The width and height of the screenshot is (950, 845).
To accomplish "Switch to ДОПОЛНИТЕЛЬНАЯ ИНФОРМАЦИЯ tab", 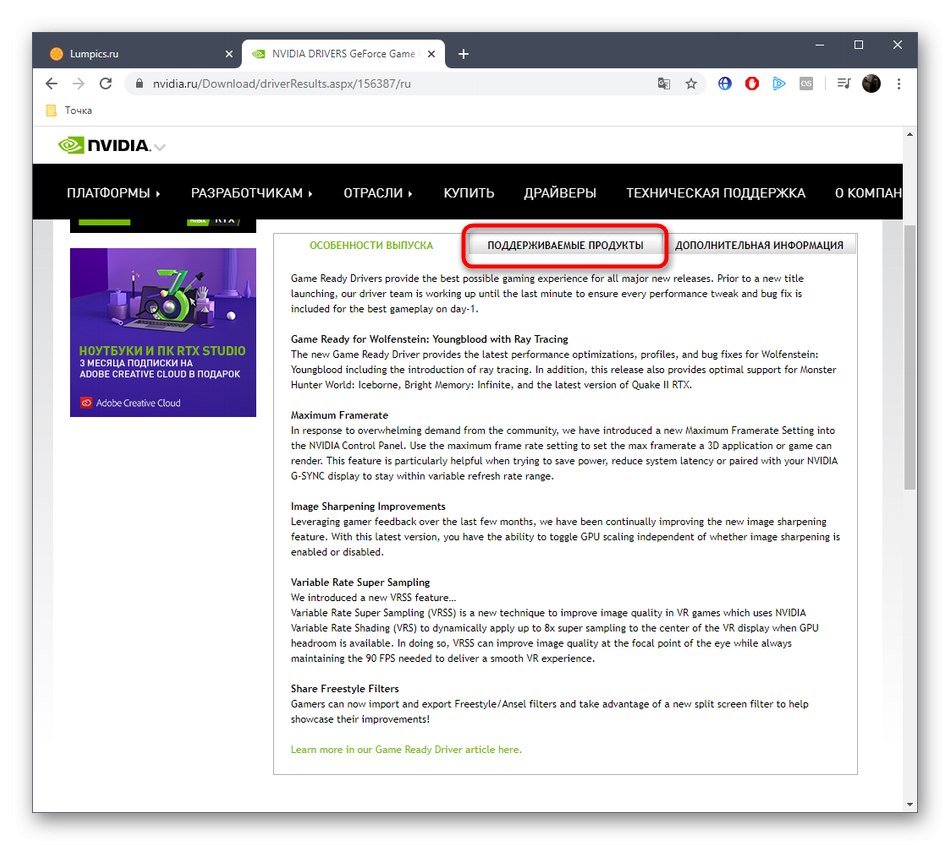I will click(759, 245).
